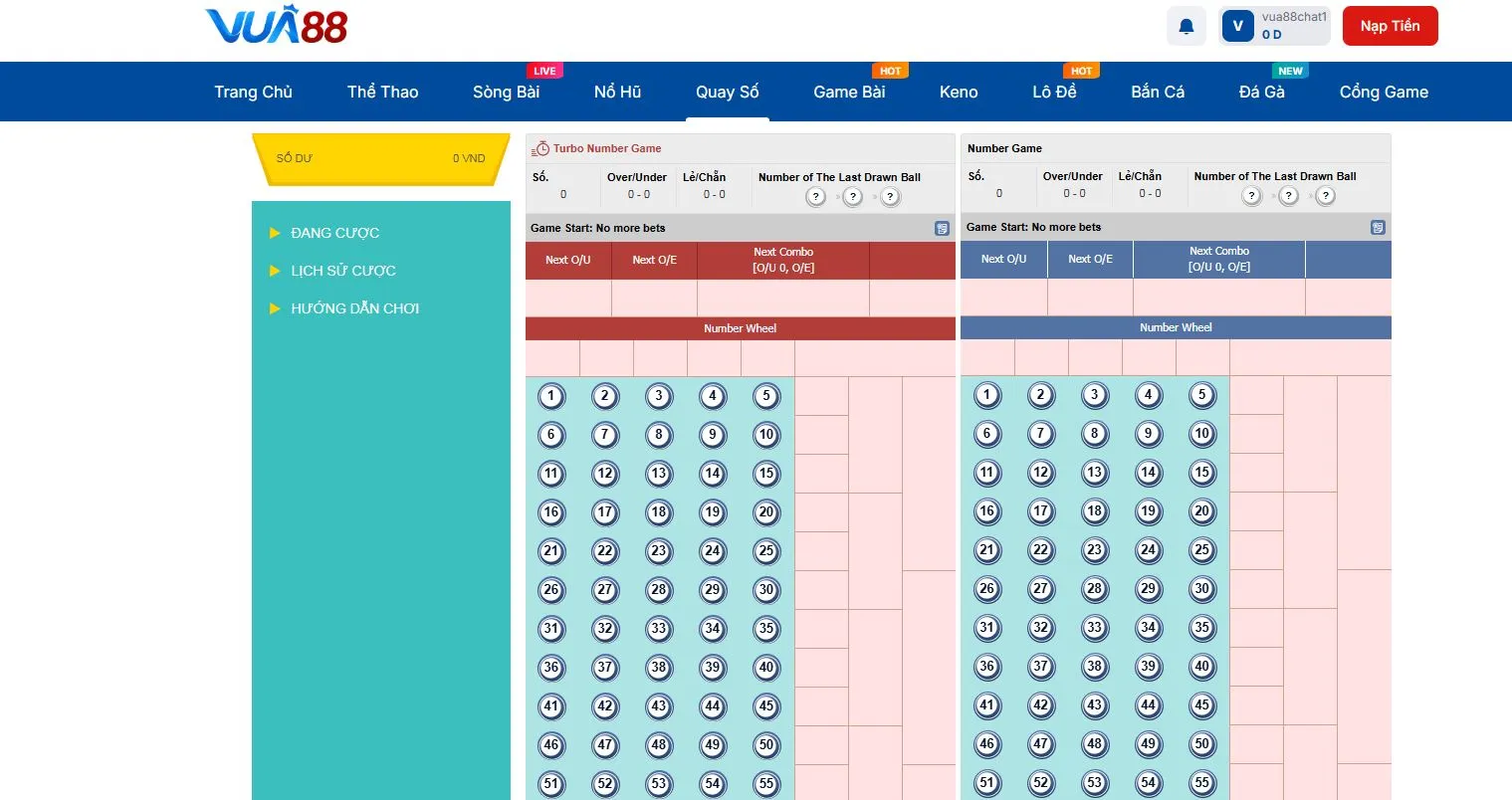Click Number Wheel header in Turbo game
The width and height of the screenshot is (1512, 800).
[741, 328]
